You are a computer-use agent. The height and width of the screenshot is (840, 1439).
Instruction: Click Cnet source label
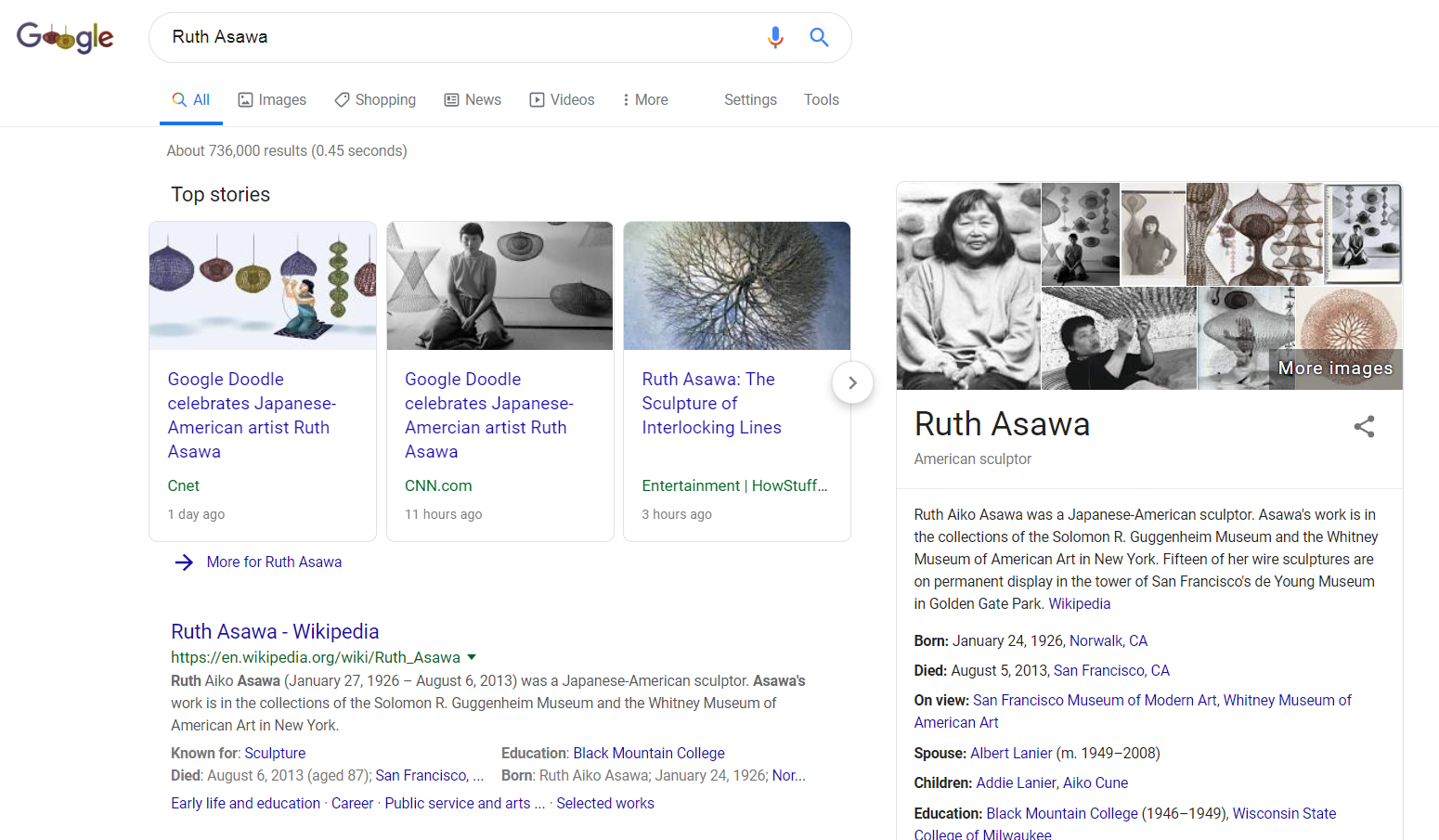tap(184, 485)
